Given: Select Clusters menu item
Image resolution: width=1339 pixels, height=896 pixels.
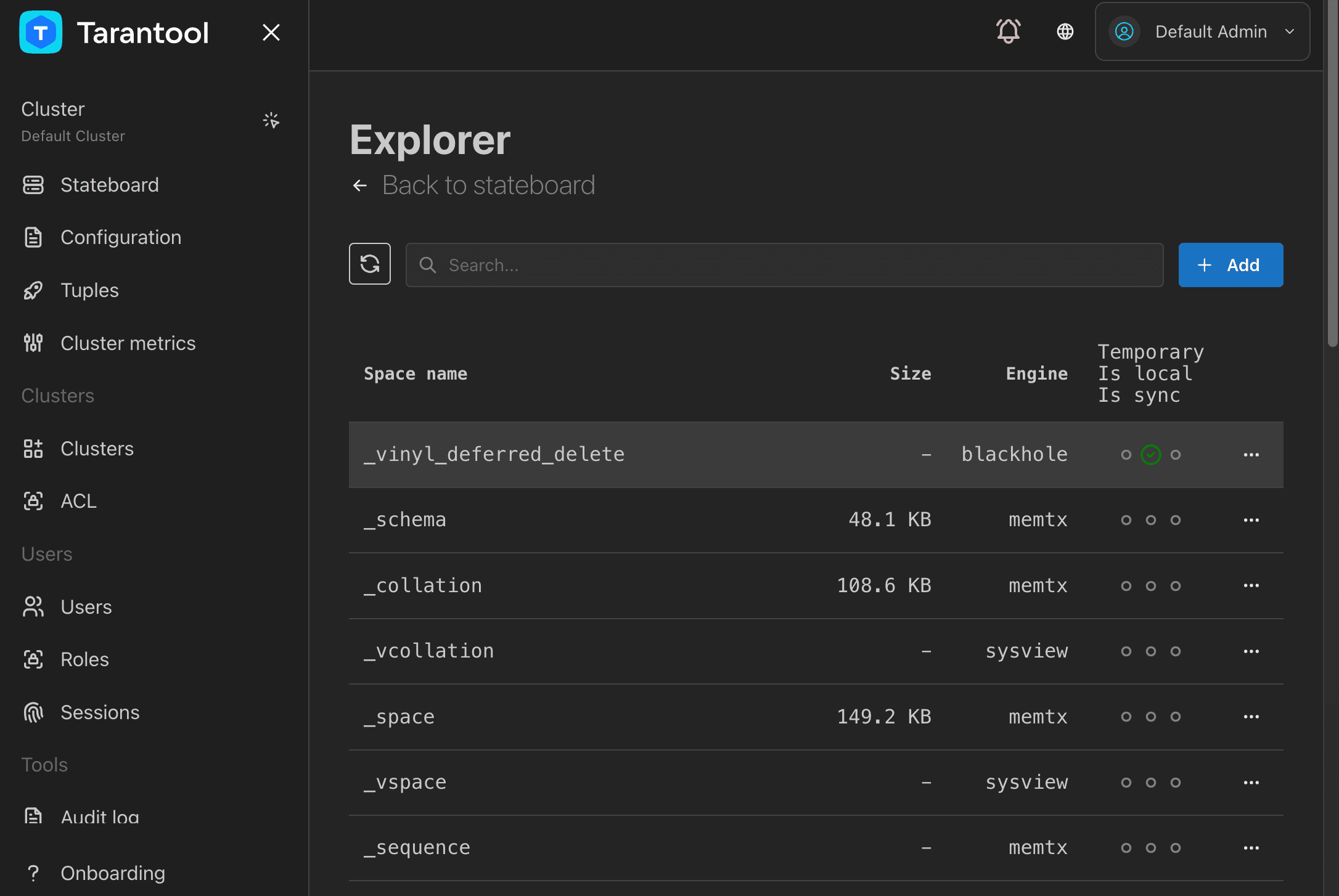Looking at the screenshot, I should (x=97, y=449).
